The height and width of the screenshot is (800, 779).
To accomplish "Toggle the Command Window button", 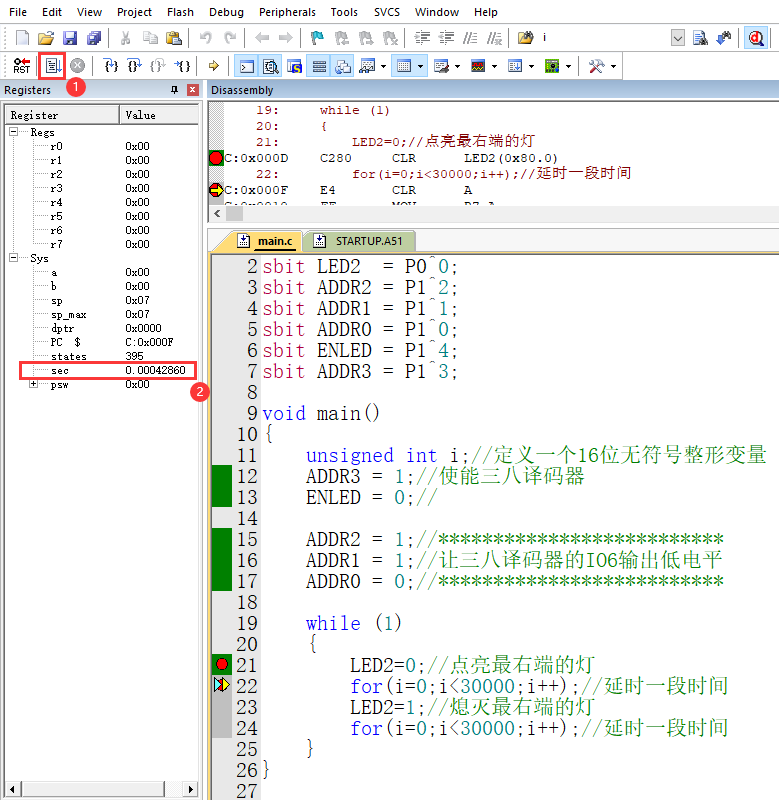I will tap(245, 66).
